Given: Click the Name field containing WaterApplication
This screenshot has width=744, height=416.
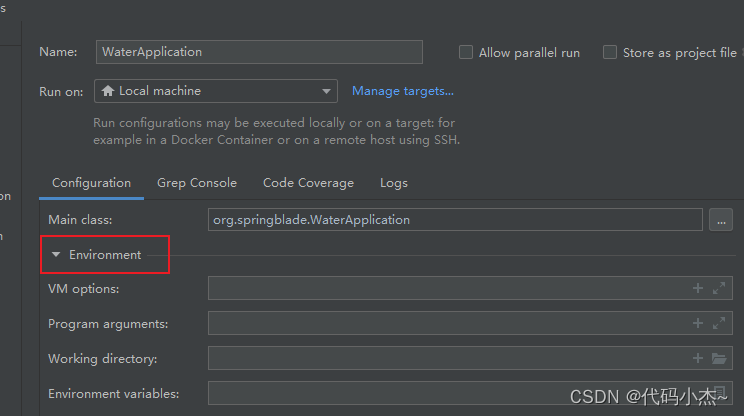Looking at the screenshot, I should (259, 52).
